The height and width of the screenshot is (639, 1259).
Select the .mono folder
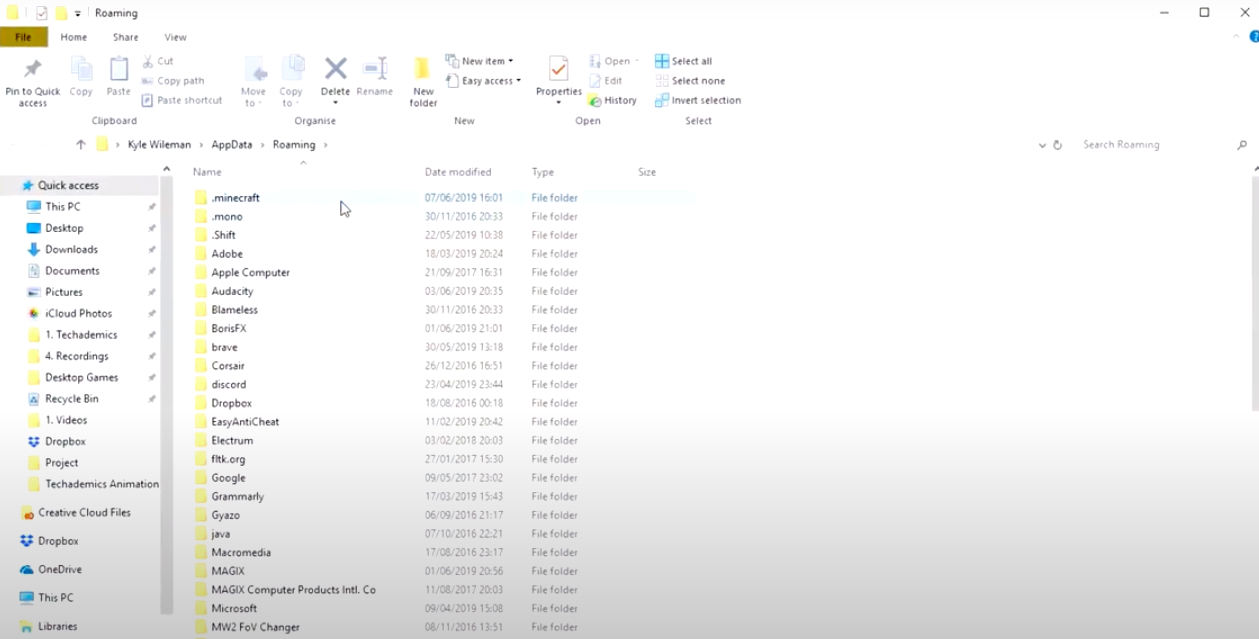click(x=227, y=216)
